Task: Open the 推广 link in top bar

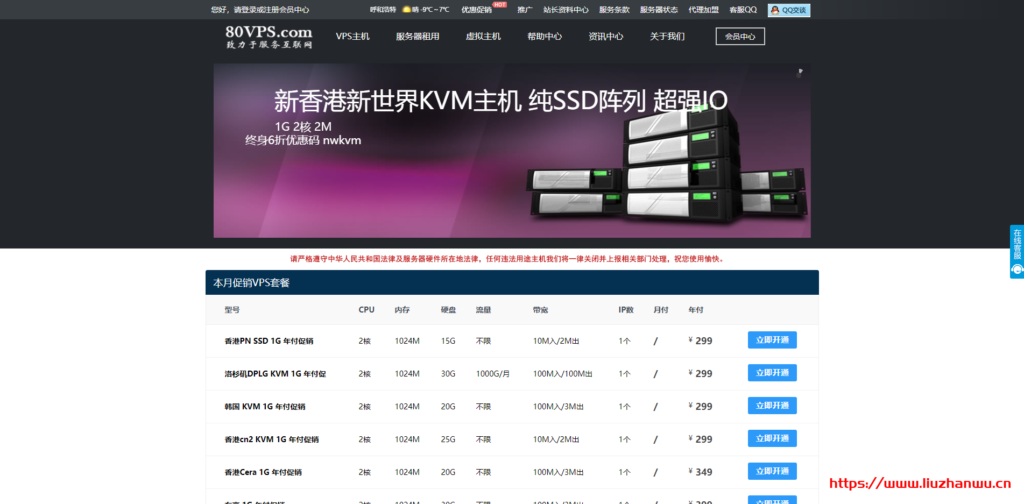Action: (525, 10)
